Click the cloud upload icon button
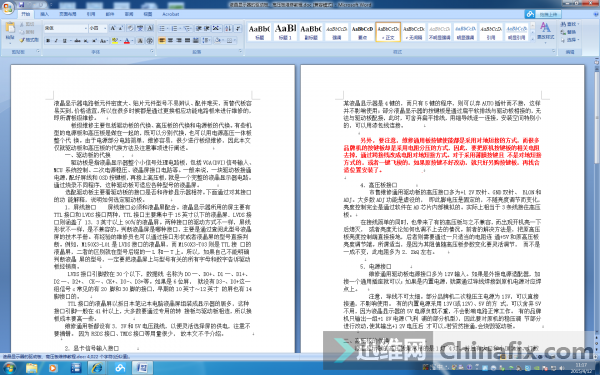The width and height of the screenshot is (600, 375). click(530, 14)
